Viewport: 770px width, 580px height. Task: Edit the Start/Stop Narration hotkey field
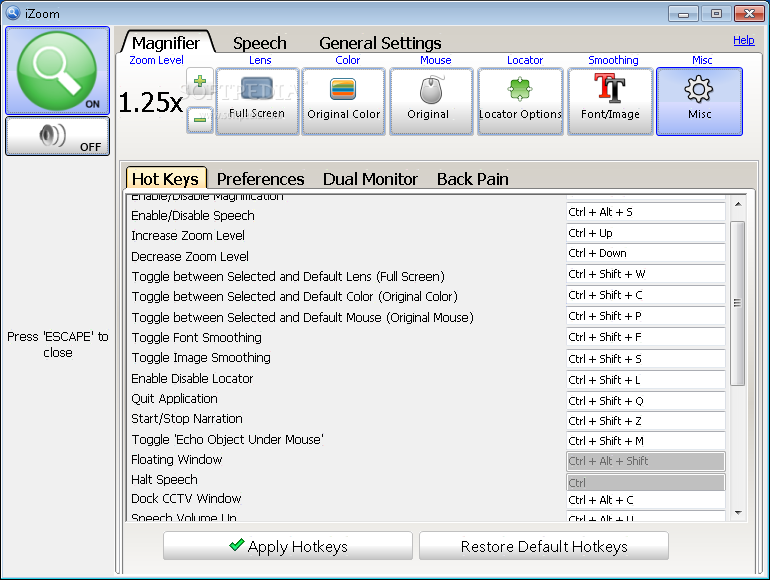click(x=646, y=421)
